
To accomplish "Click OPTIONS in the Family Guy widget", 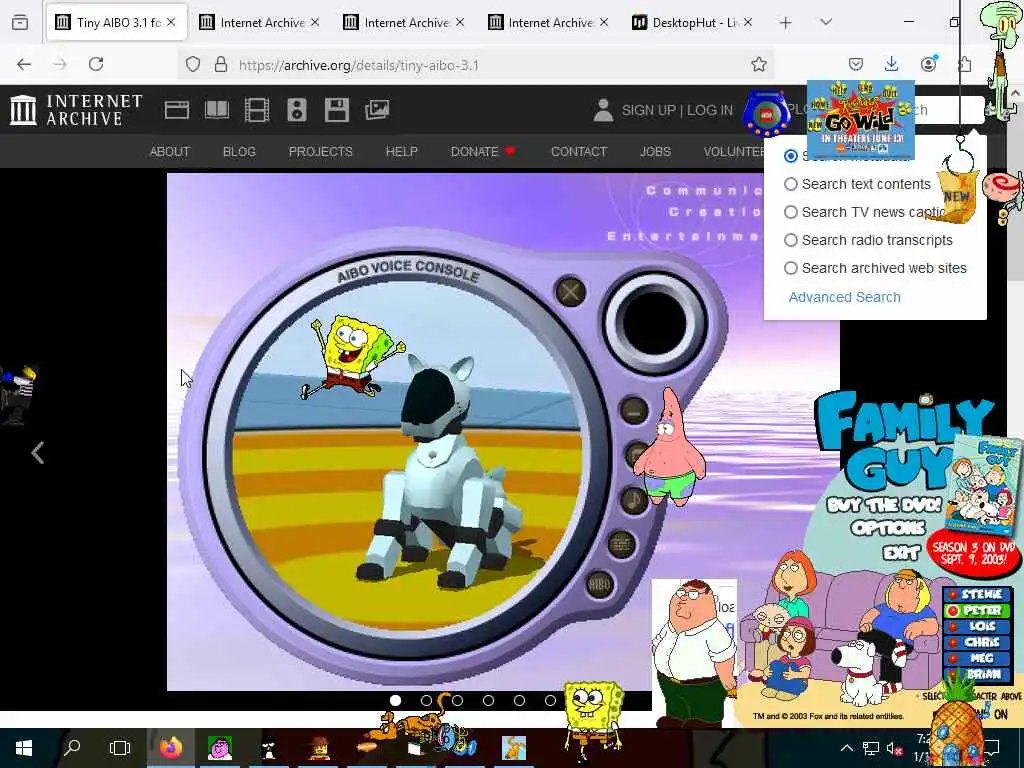I will [x=888, y=528].
